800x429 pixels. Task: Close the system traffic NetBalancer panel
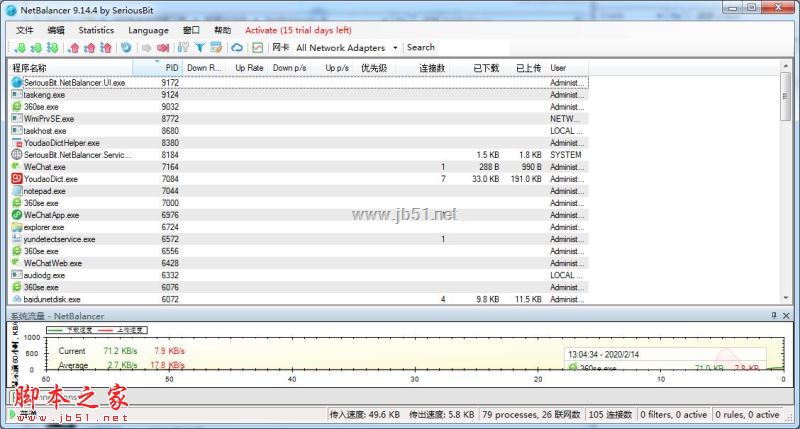[x=786, y=316]
